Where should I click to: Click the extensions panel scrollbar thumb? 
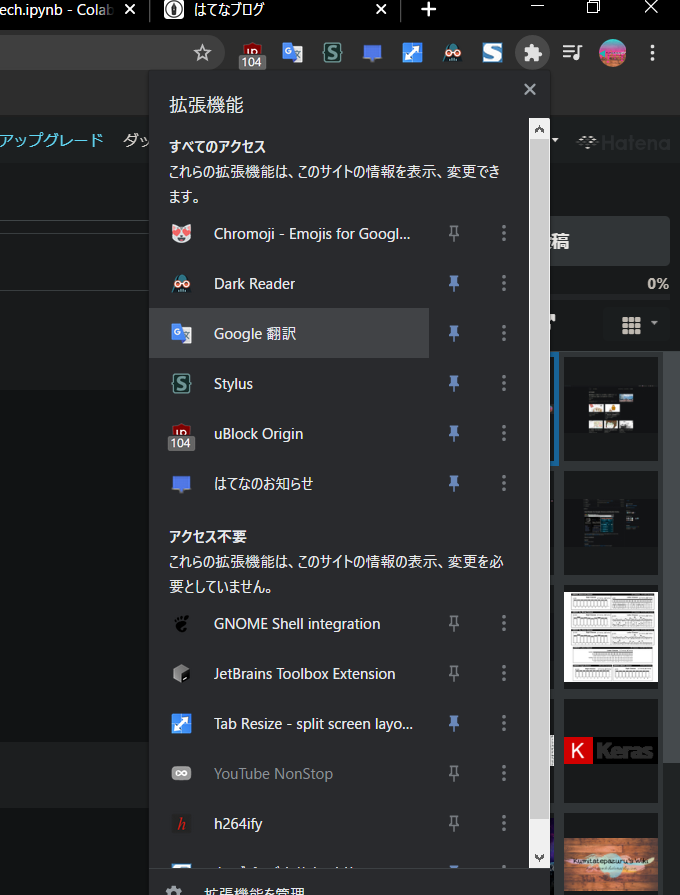(x=540, y=479)
